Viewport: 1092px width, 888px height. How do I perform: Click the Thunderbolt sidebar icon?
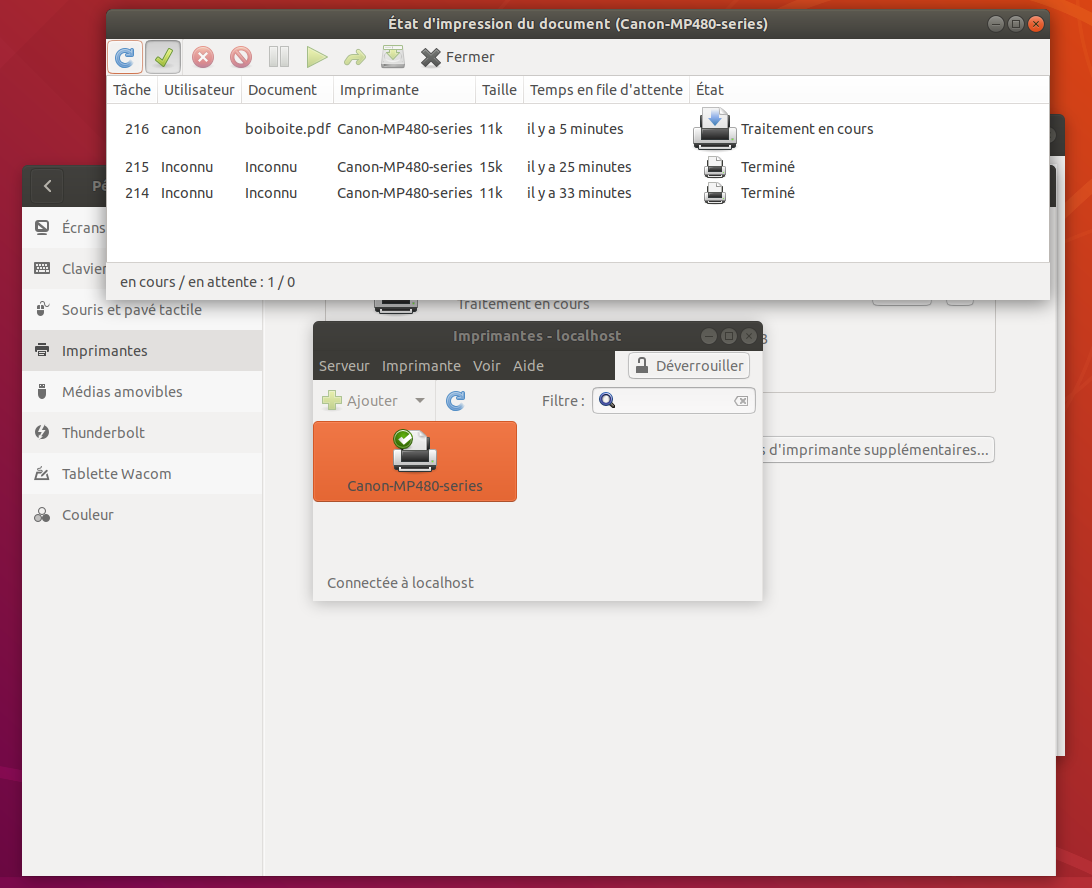pyautogui.click(x=42, y=433)
